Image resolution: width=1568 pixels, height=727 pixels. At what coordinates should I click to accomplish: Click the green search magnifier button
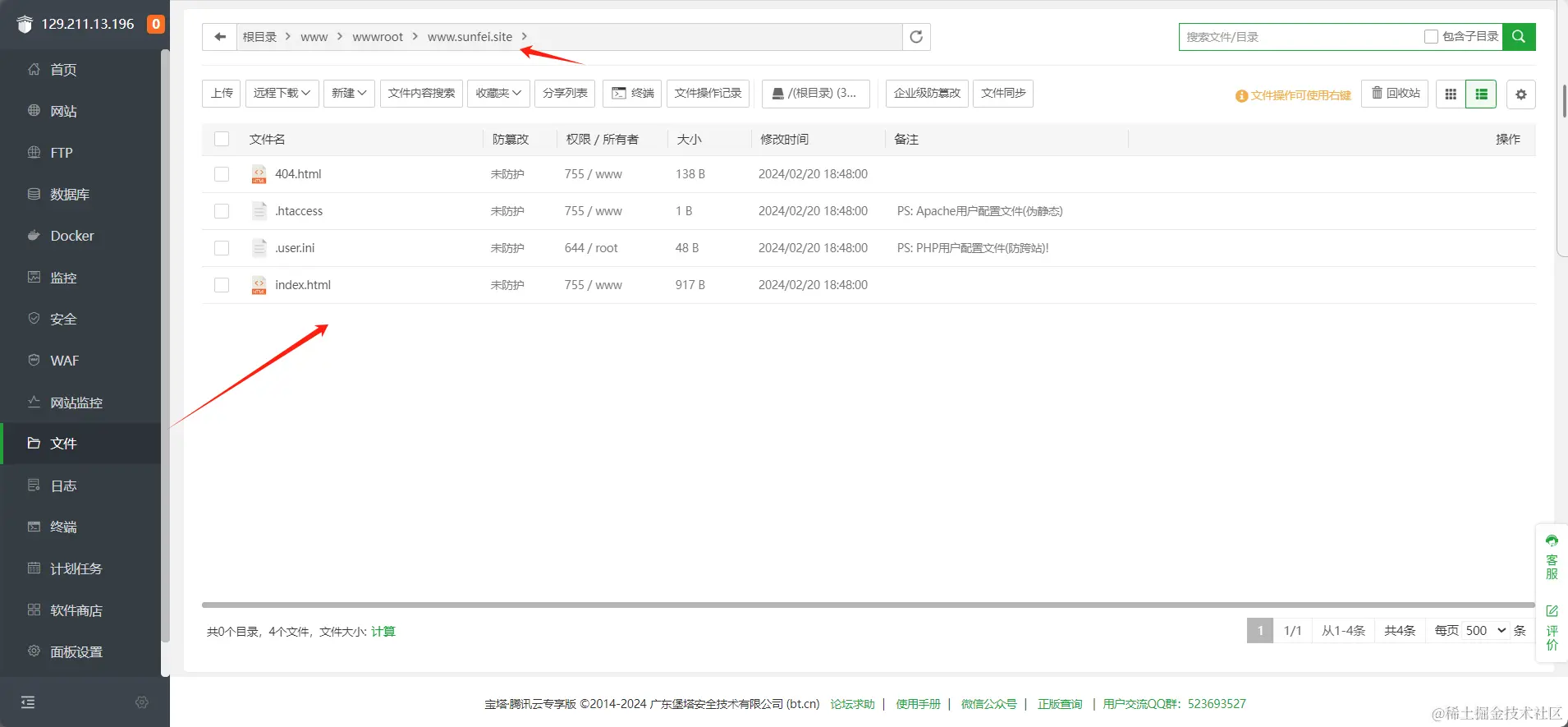click(1519, 37)
